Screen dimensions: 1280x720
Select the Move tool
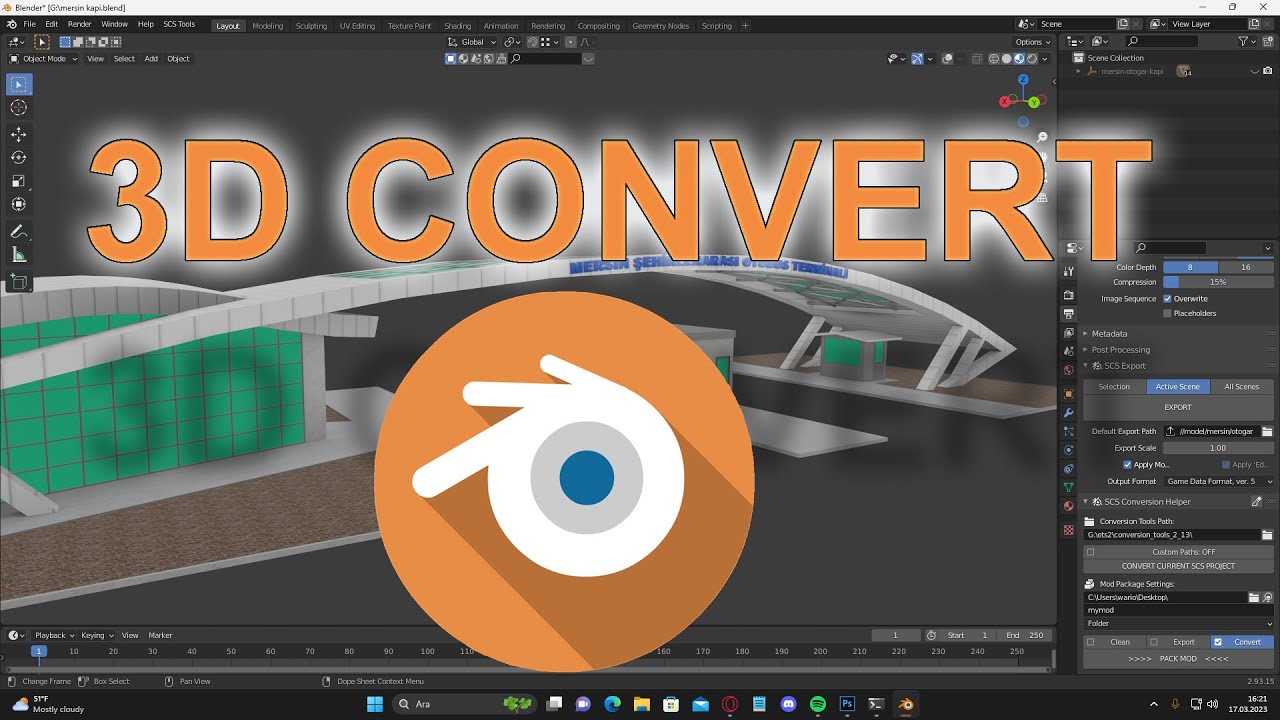[19, 134]
